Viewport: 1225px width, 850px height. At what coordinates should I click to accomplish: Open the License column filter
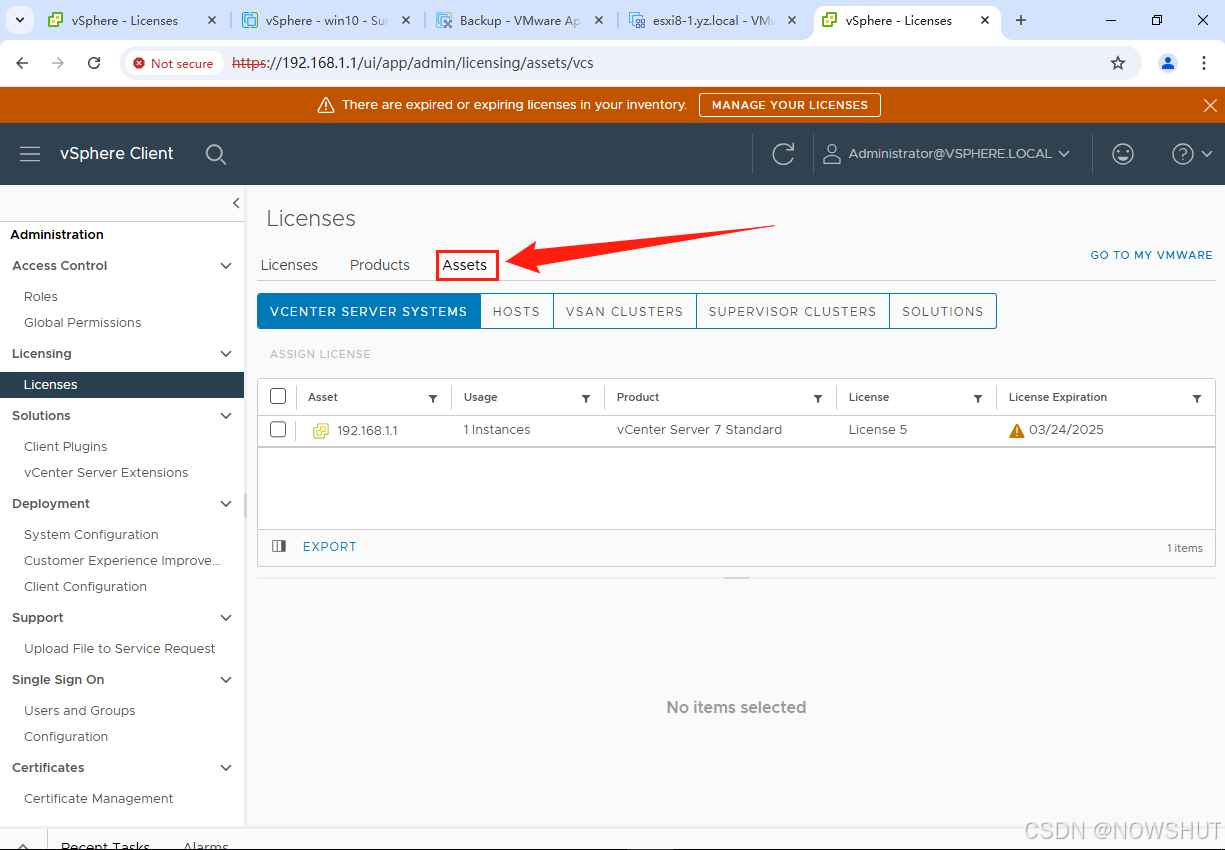[978, 398]
